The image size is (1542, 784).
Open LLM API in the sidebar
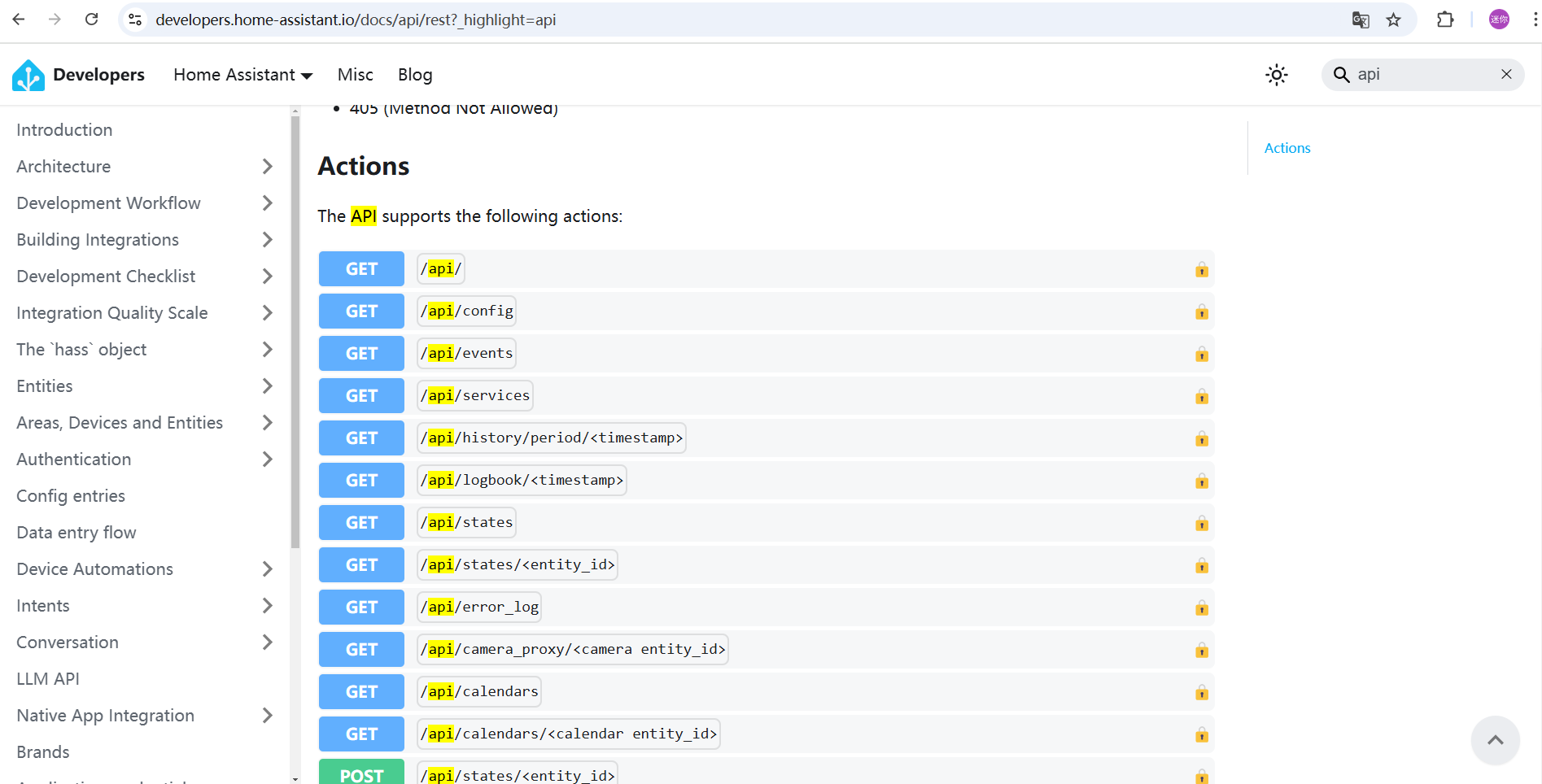(x=48, y=679)
